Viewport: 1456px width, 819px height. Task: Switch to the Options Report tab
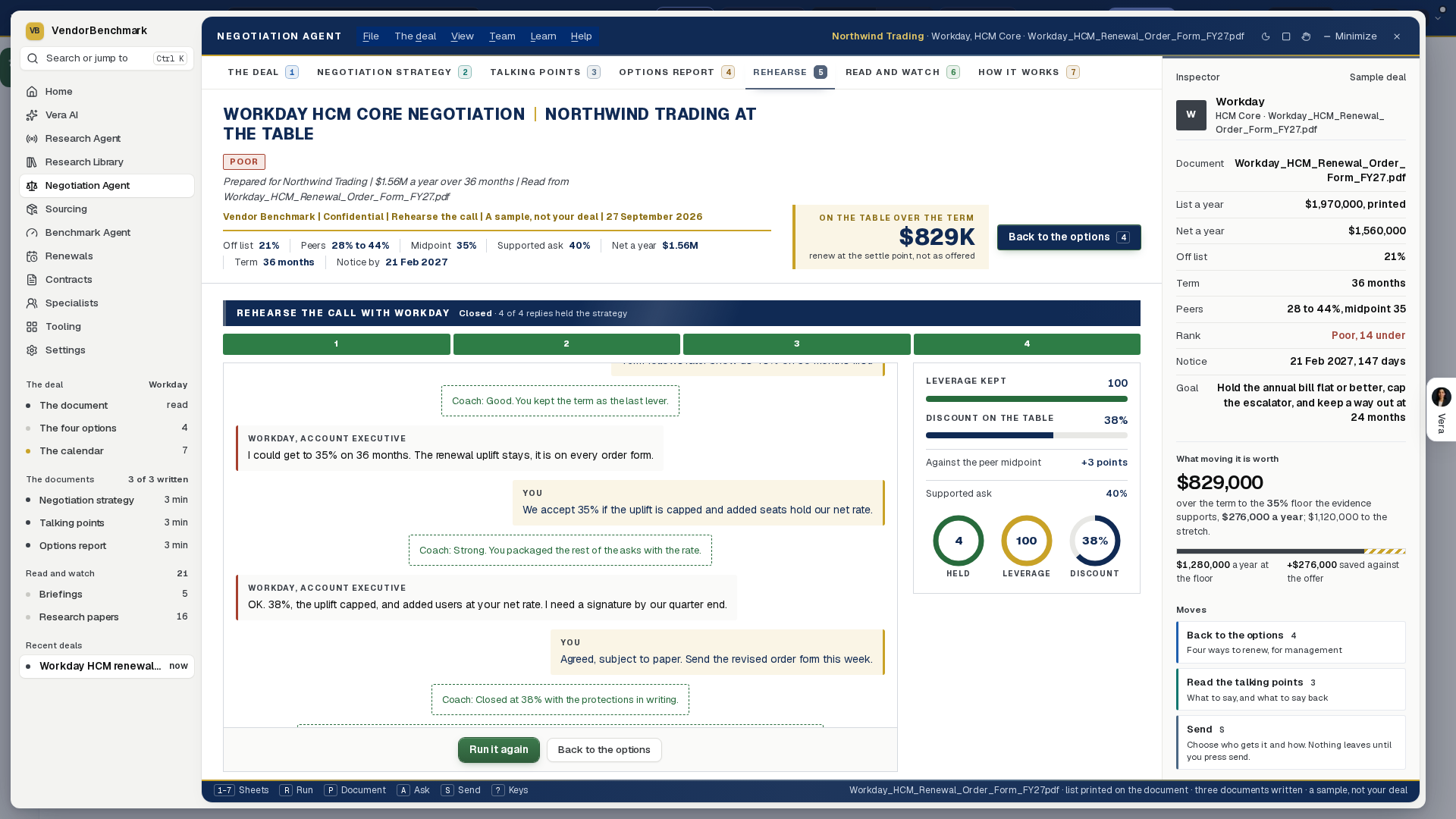tap(676, 72)
